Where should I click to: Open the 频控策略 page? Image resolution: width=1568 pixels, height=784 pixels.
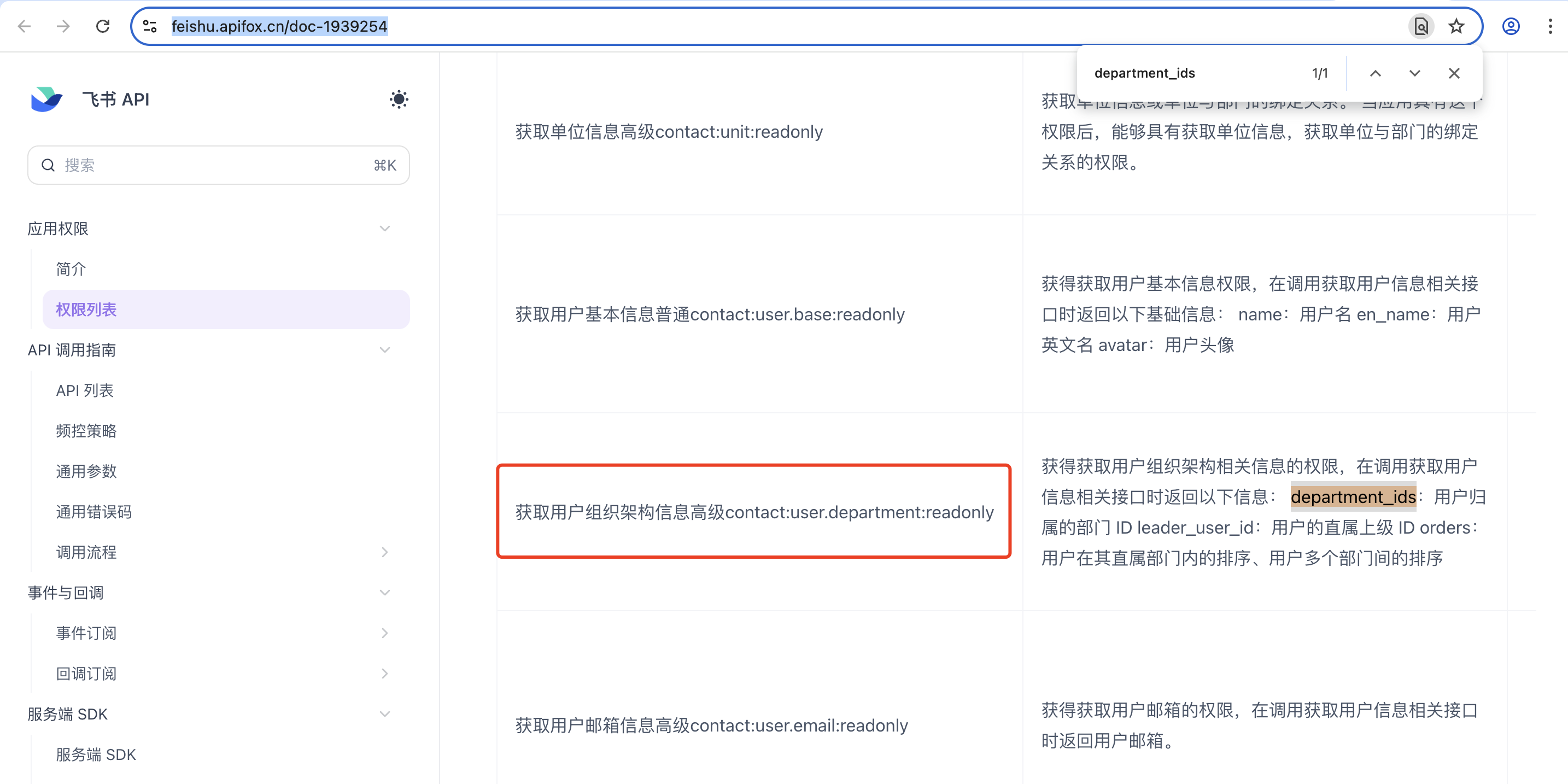pyautogui.click(x=86, y=431)
